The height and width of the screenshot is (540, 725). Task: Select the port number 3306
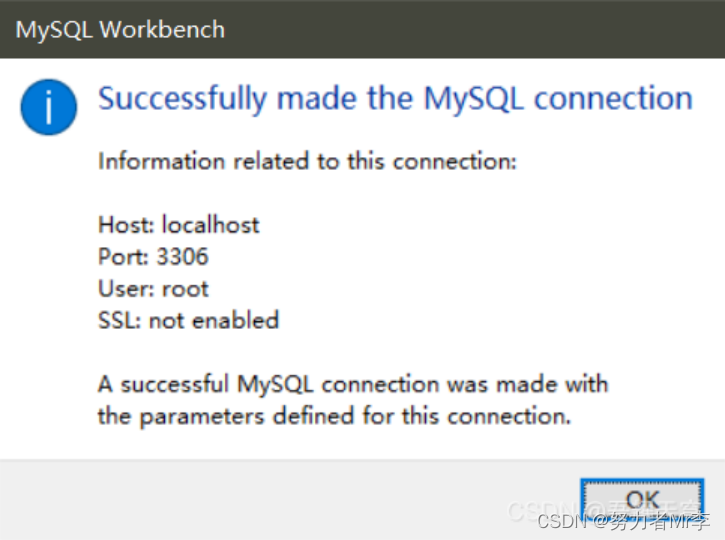tap(183, 257)
